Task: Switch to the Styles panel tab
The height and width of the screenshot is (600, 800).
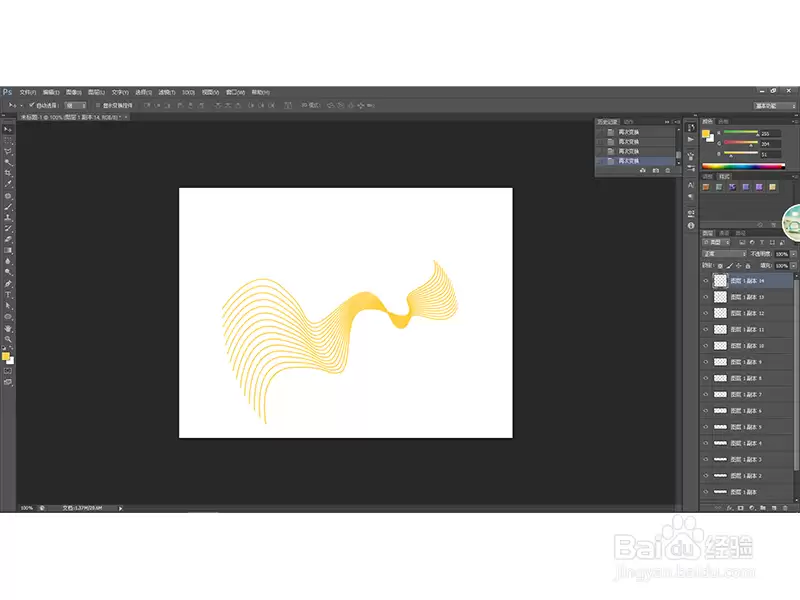Action: point(724,177)
